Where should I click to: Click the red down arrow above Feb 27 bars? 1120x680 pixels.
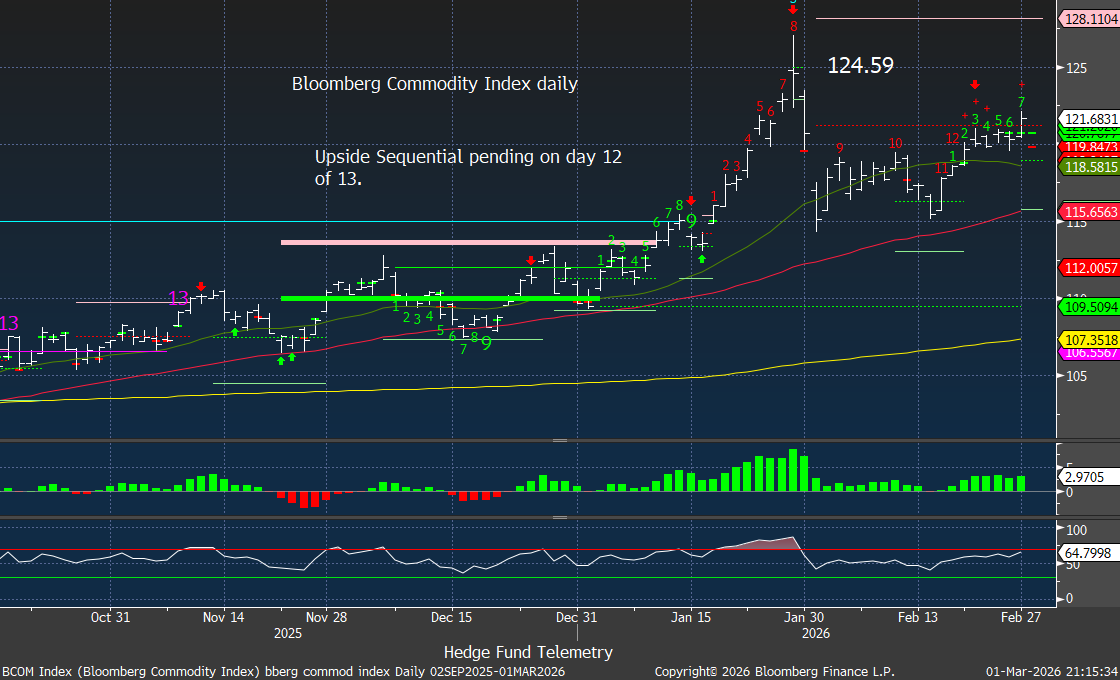974,84
